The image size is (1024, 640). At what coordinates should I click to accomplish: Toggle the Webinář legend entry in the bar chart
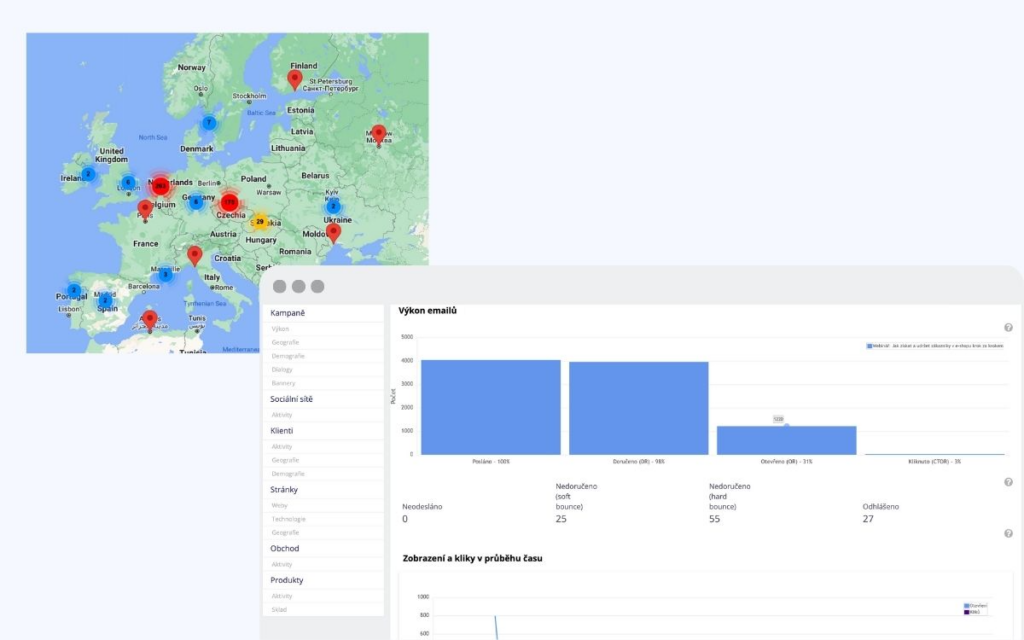point(935,346)
